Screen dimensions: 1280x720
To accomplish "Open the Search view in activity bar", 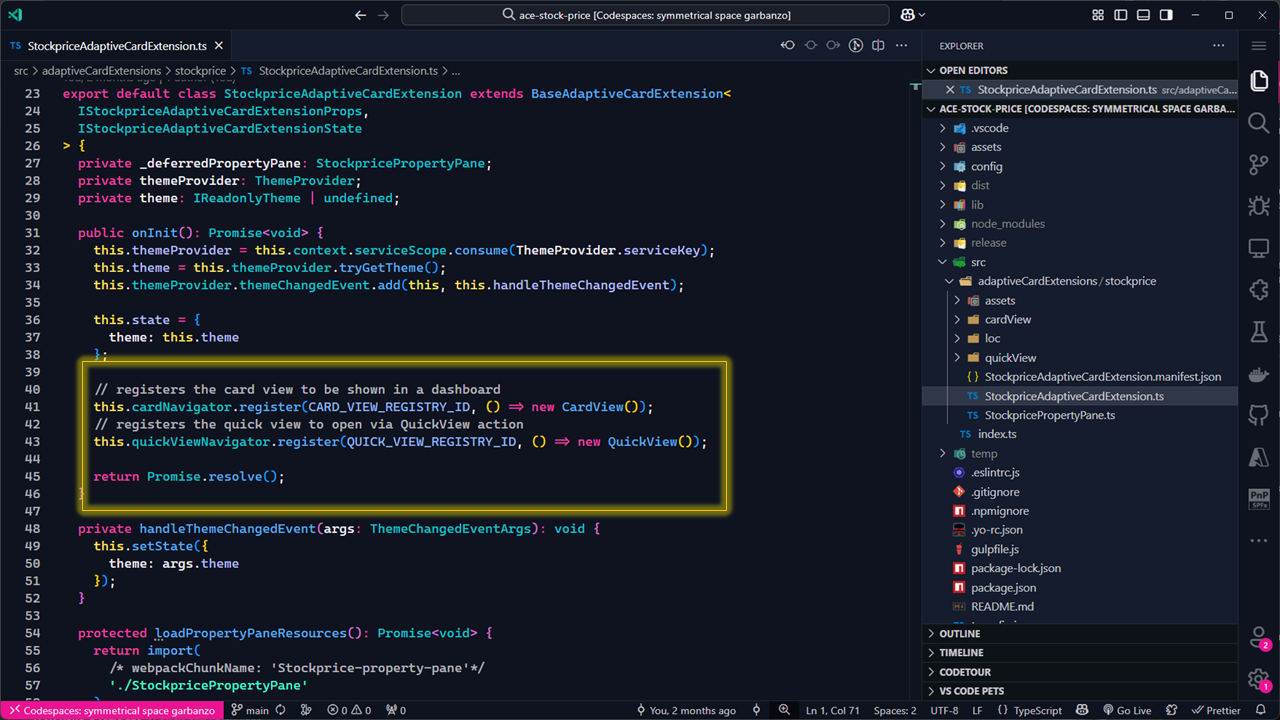I will point(1258,123).
